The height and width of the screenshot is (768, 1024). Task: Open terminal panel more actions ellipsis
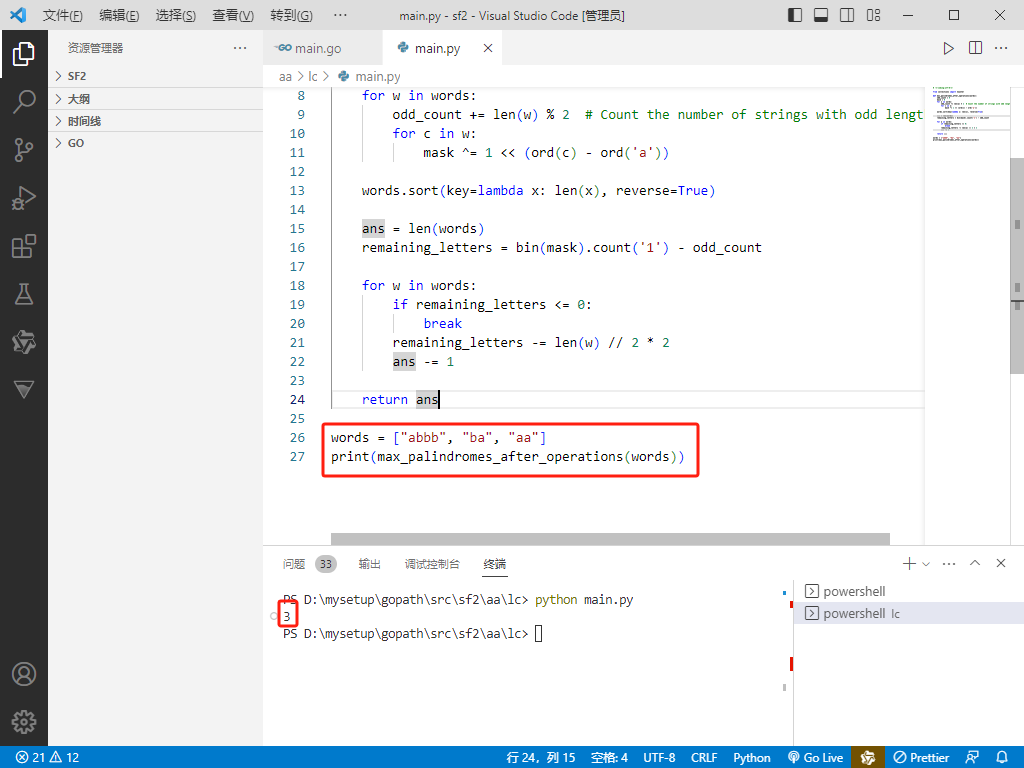[949, 564]
